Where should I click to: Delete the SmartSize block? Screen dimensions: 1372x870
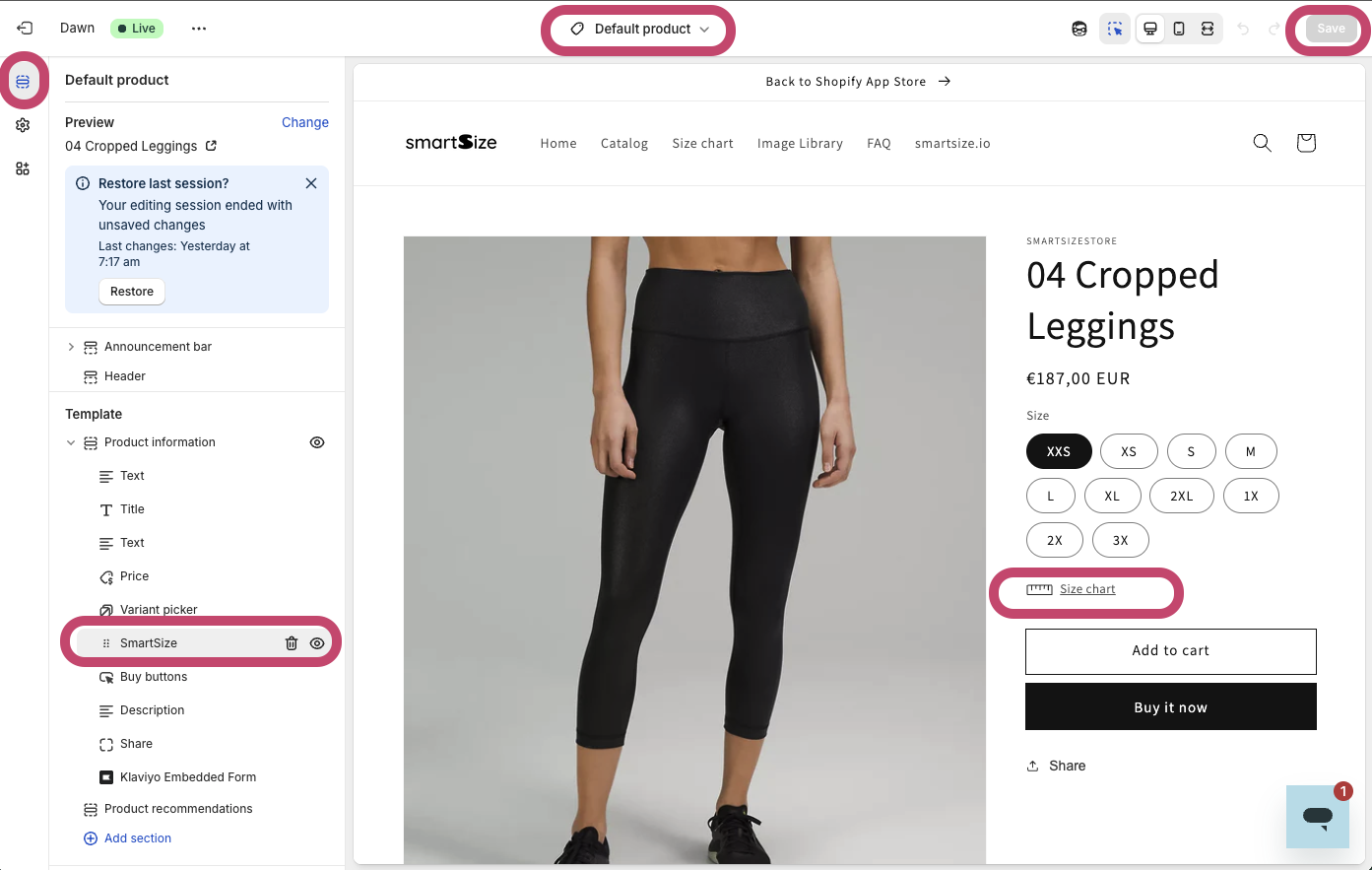[292, 643]
